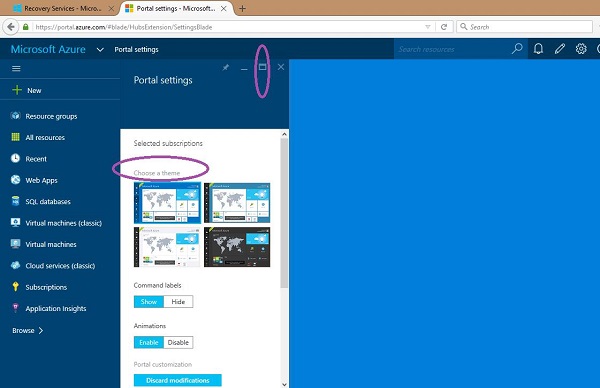Click the Virtual machines (classic) icon
The image size is (600, 388).
click(x=15, y=222)
